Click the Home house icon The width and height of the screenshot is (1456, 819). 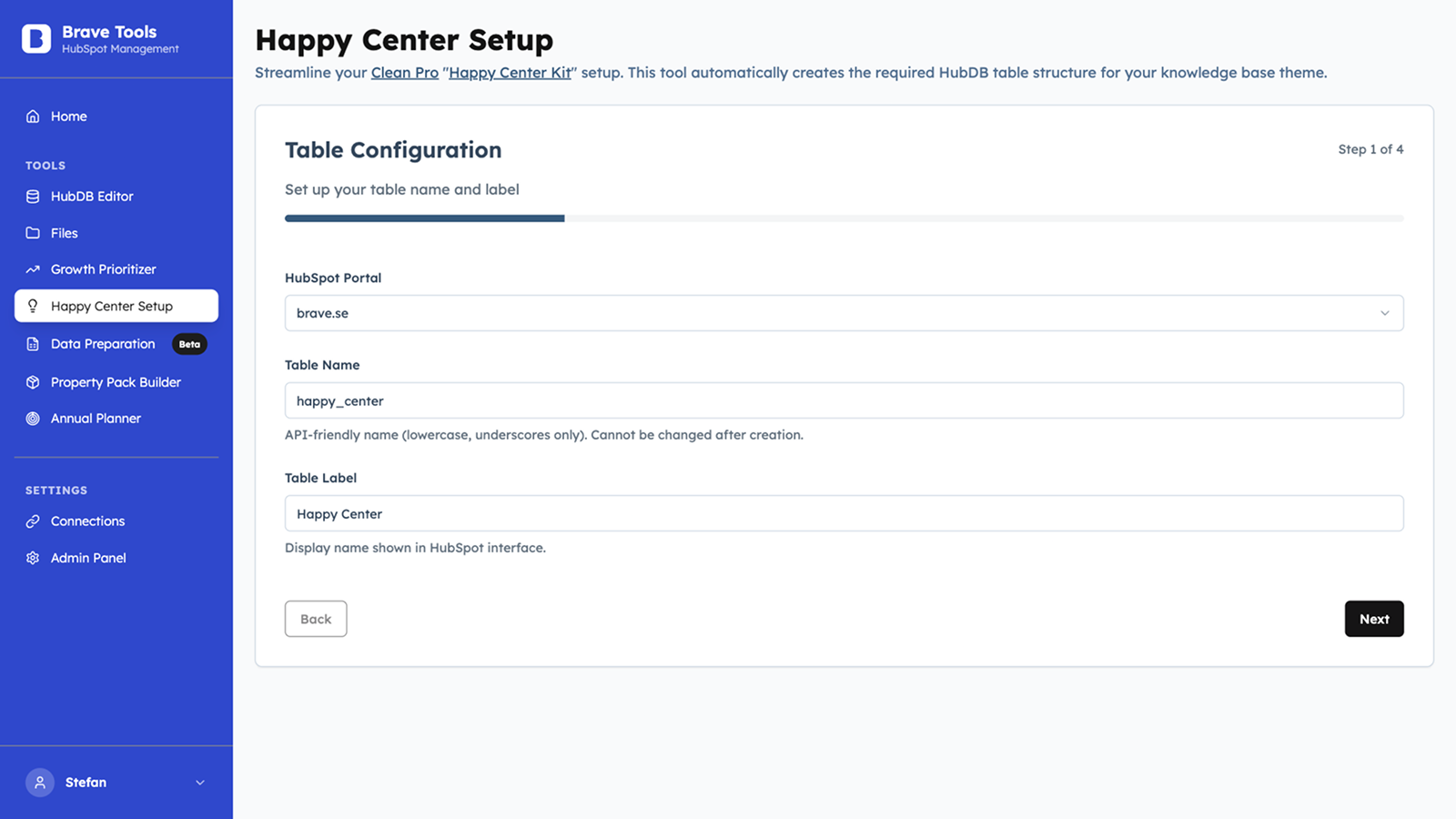(33, 116)
